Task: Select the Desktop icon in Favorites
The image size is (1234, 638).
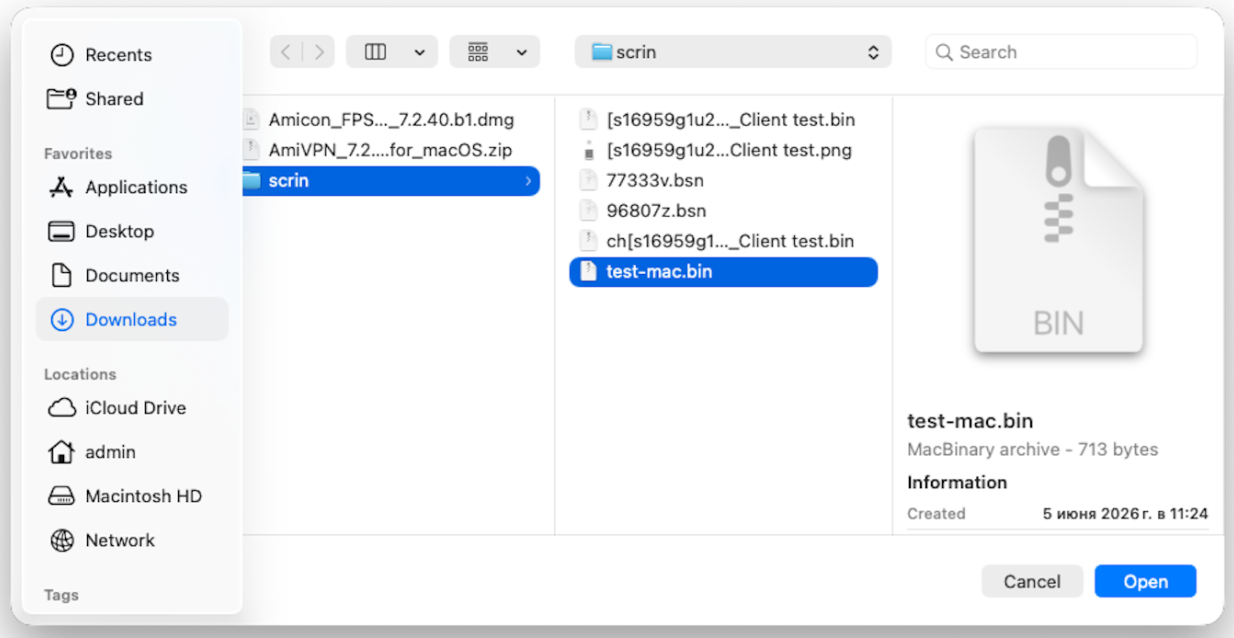Action: [62, 231]
